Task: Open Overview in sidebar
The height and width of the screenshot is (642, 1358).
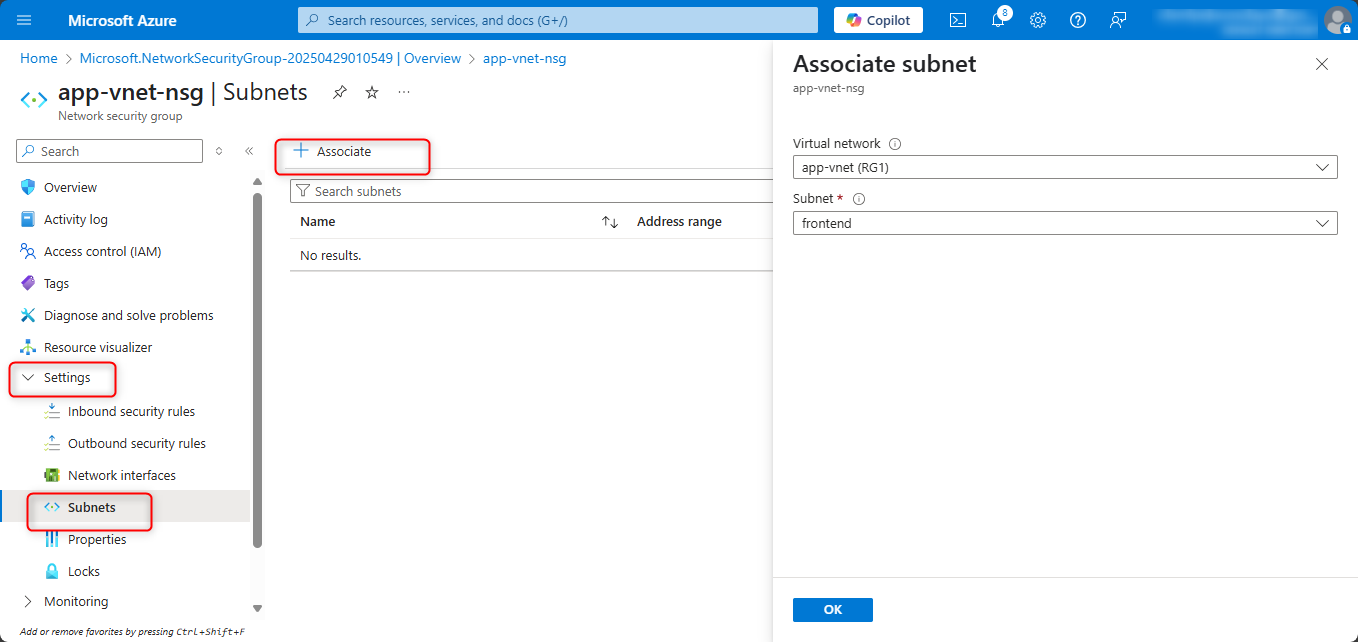Action: click(x=70, y=187)
